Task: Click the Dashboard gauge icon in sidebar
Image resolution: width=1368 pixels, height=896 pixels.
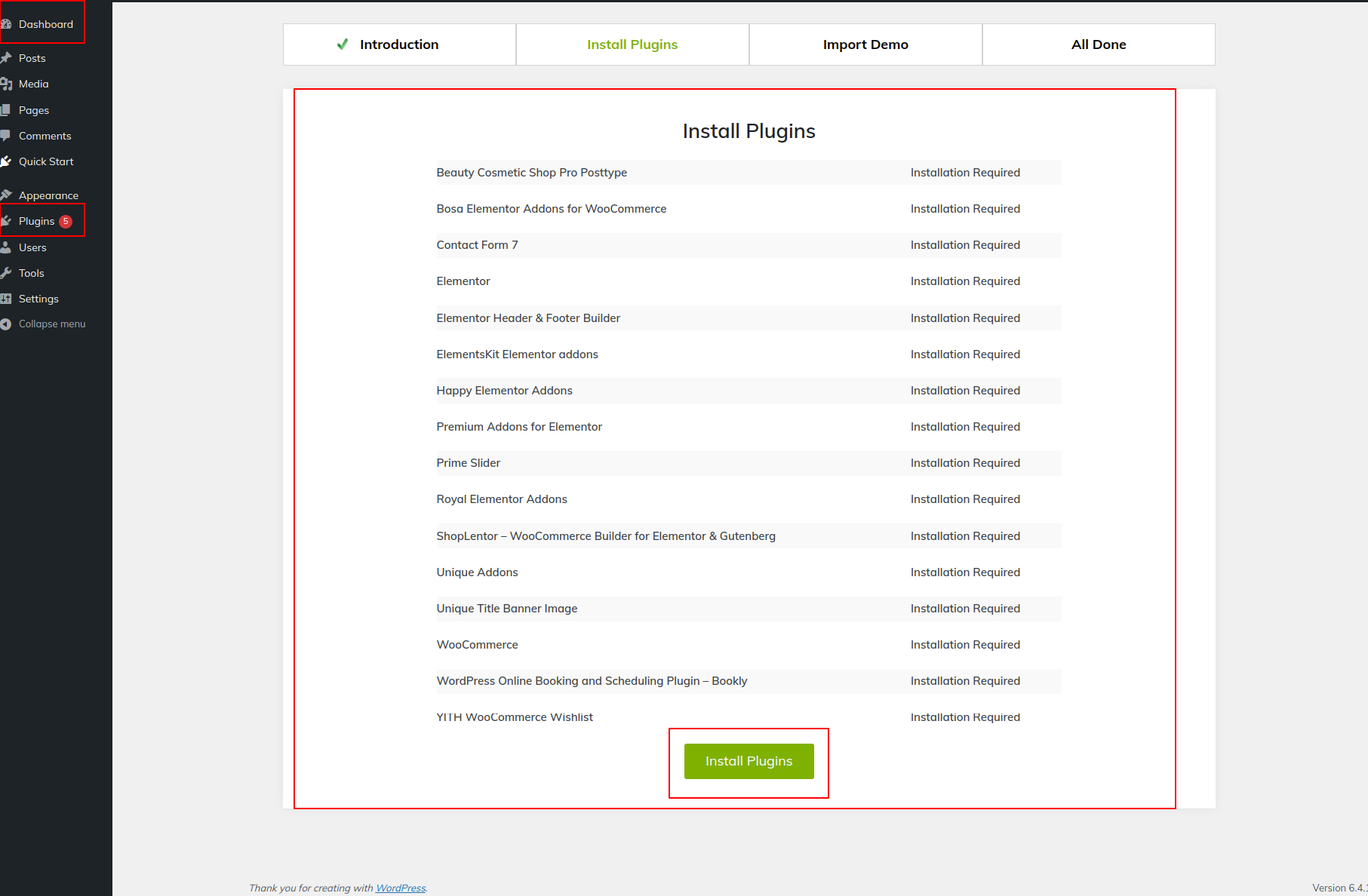Action: [x=6, y=24]
